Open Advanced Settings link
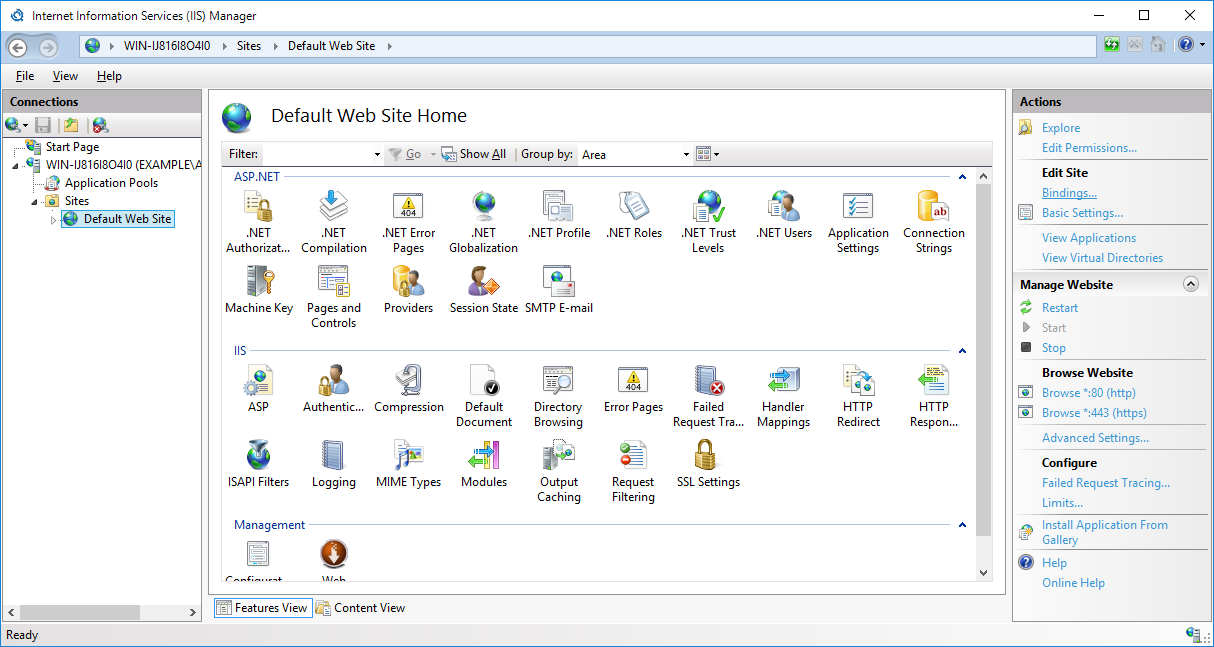 pos(1095,438)
